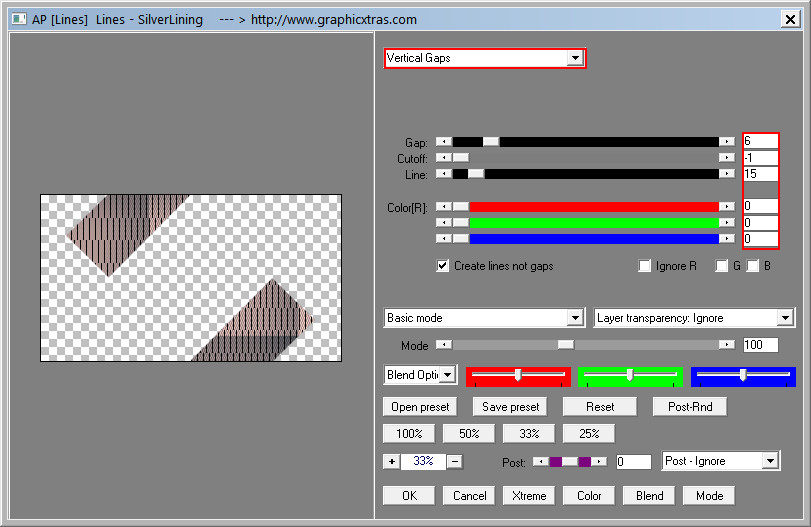Click the green color slider track
Viewport: 811px width, 527px height.
click(593, 222)
